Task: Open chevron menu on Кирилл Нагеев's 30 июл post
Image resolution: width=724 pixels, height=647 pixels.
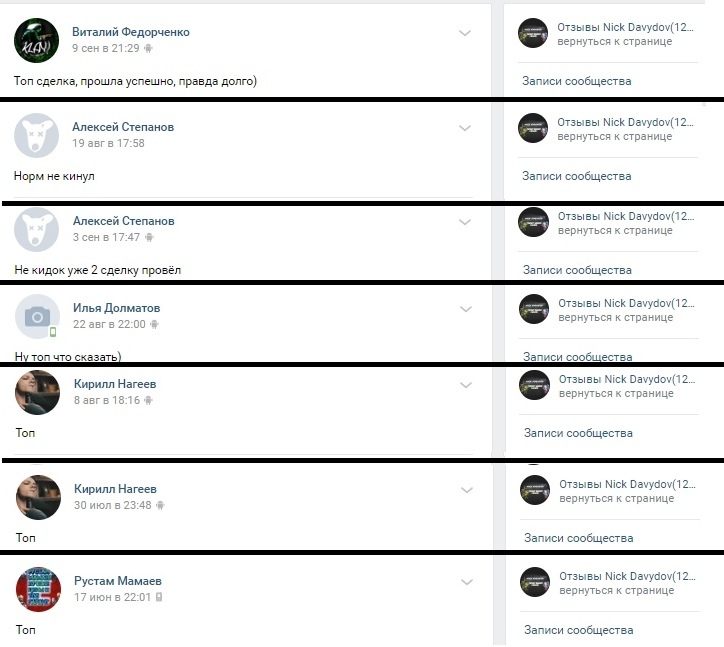Action: pyautogui.click(x=467, y=490)
